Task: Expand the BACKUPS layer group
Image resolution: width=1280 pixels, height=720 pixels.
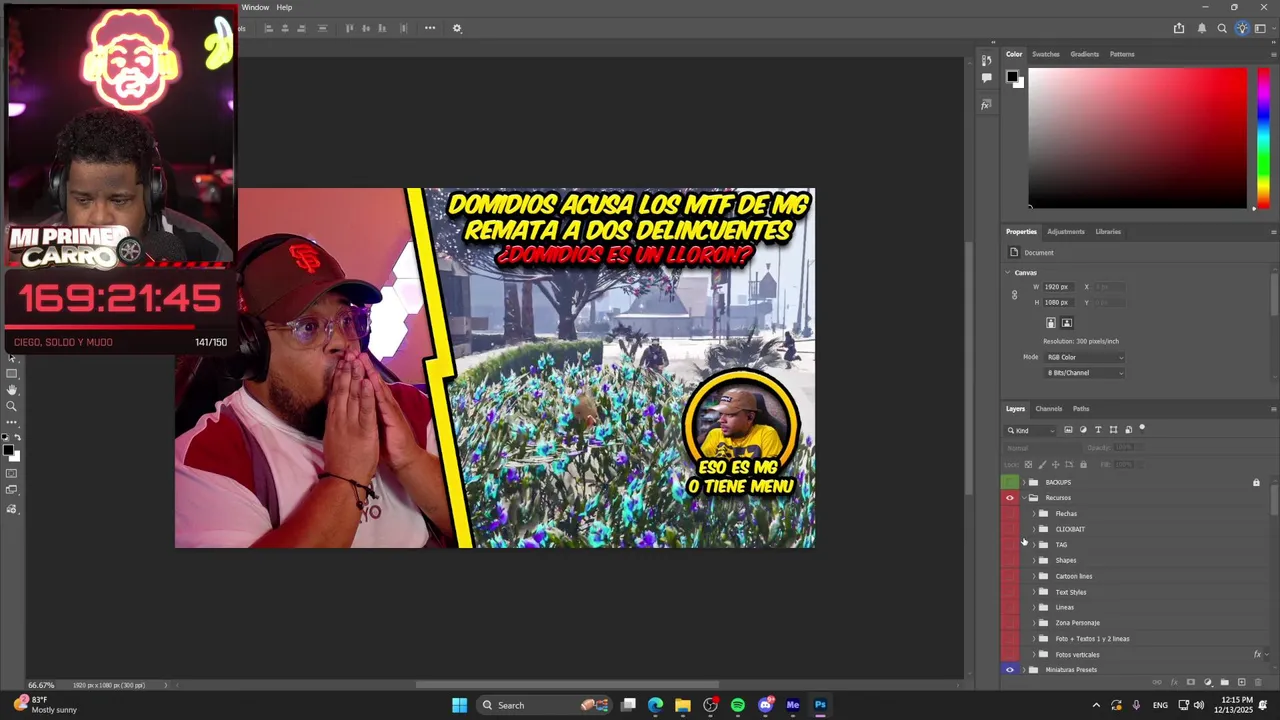Action: pos(1024,482)
